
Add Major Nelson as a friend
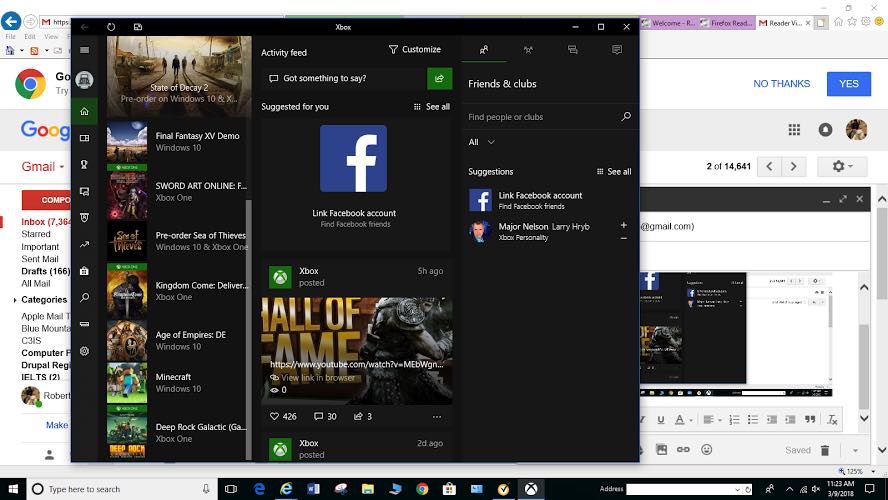624,225
